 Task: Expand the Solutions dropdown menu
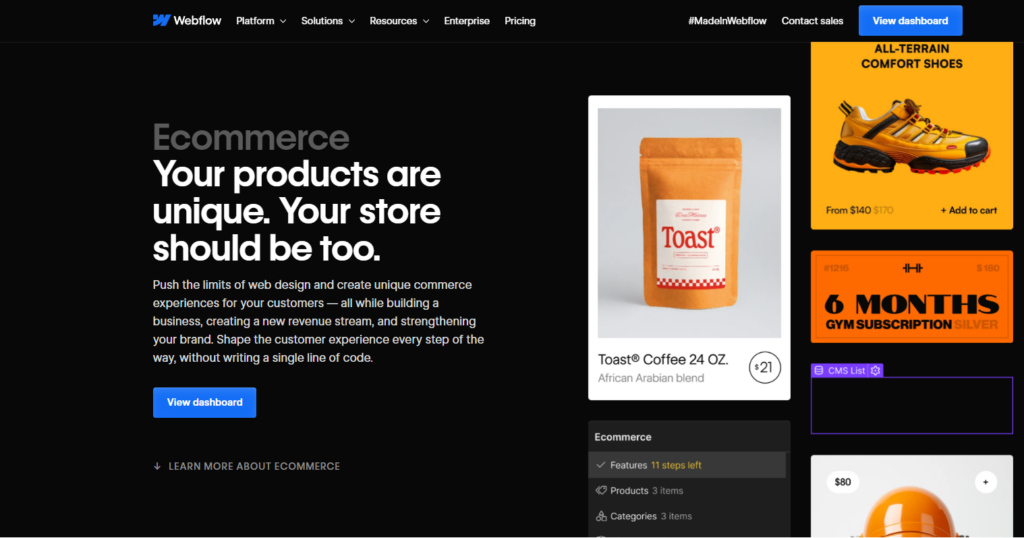pos(328,21)
